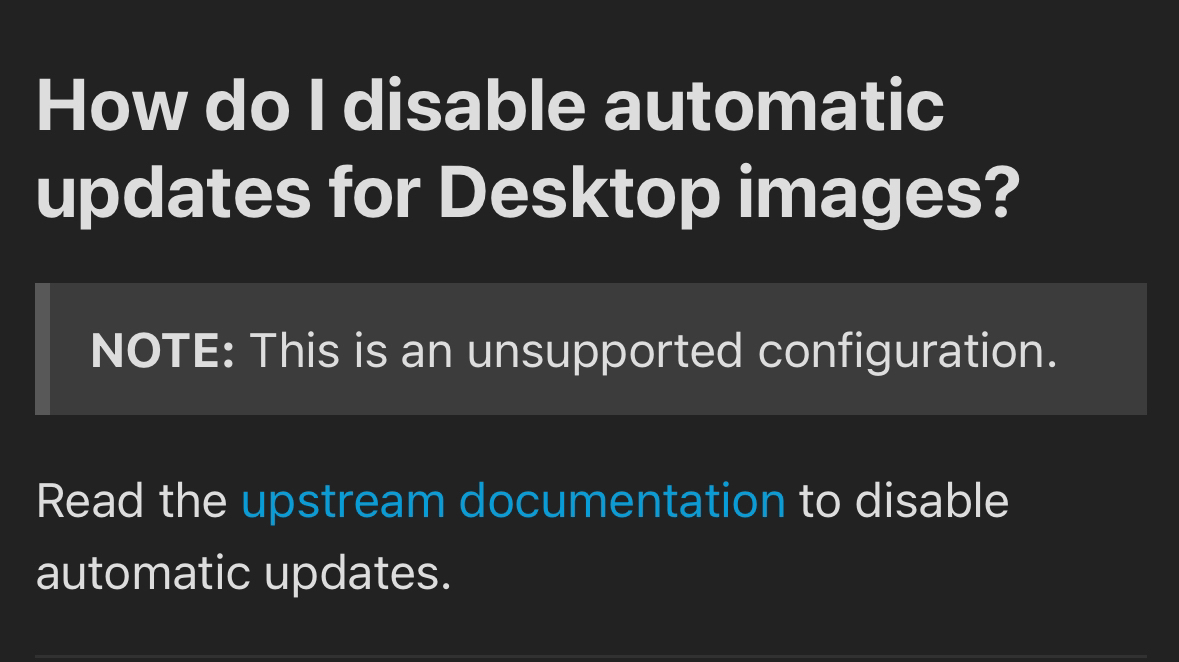This screenshot has width=1179, height=662.
Task: Click the horizontal divider line at the bottom
Action: tap(591, 657)
